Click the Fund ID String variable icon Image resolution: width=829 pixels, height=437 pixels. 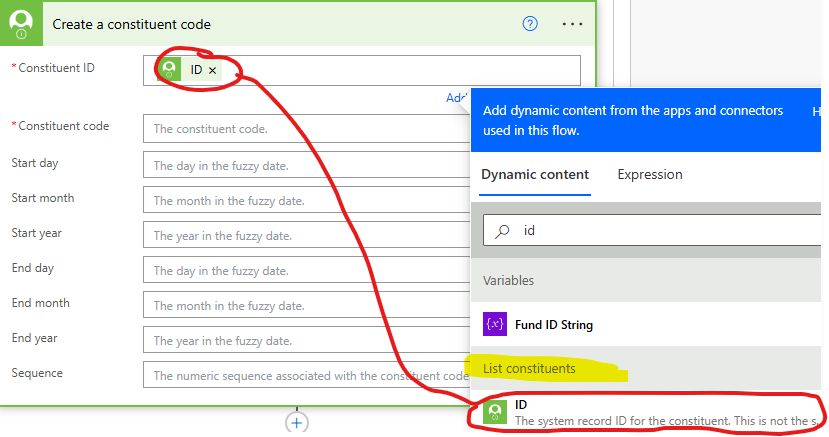tap(495, 324)
